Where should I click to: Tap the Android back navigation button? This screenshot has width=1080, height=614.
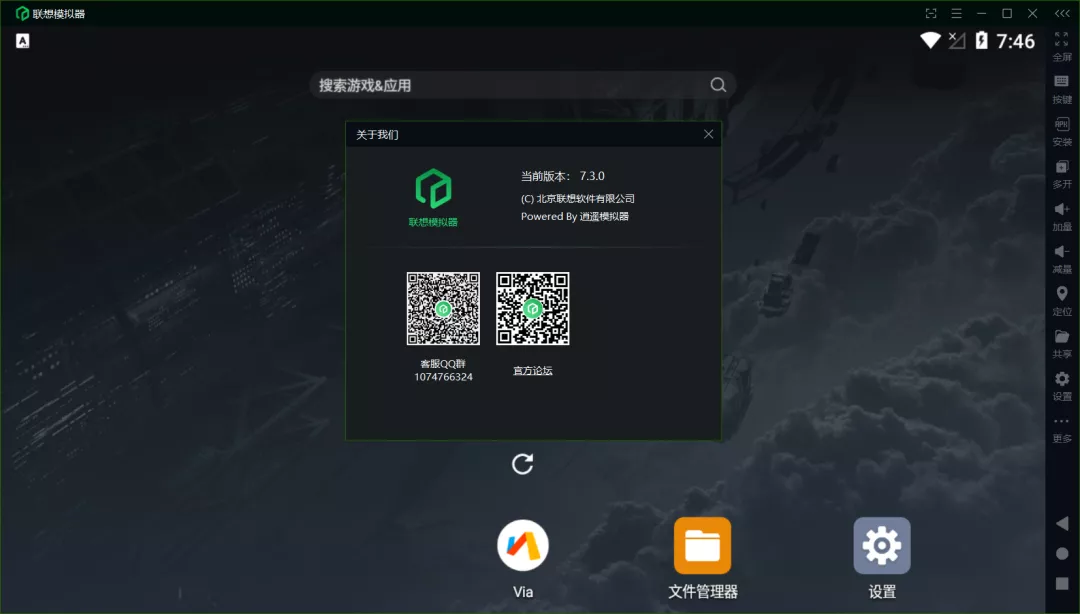click(x=1061, y=523)
